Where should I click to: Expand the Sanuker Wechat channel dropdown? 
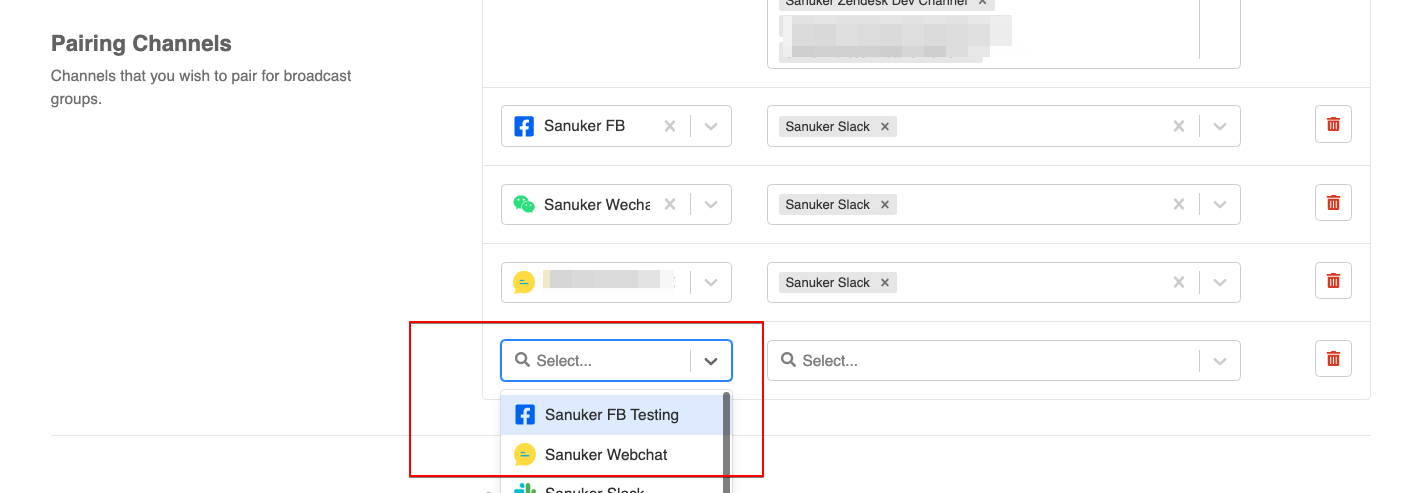click(711, 204)
